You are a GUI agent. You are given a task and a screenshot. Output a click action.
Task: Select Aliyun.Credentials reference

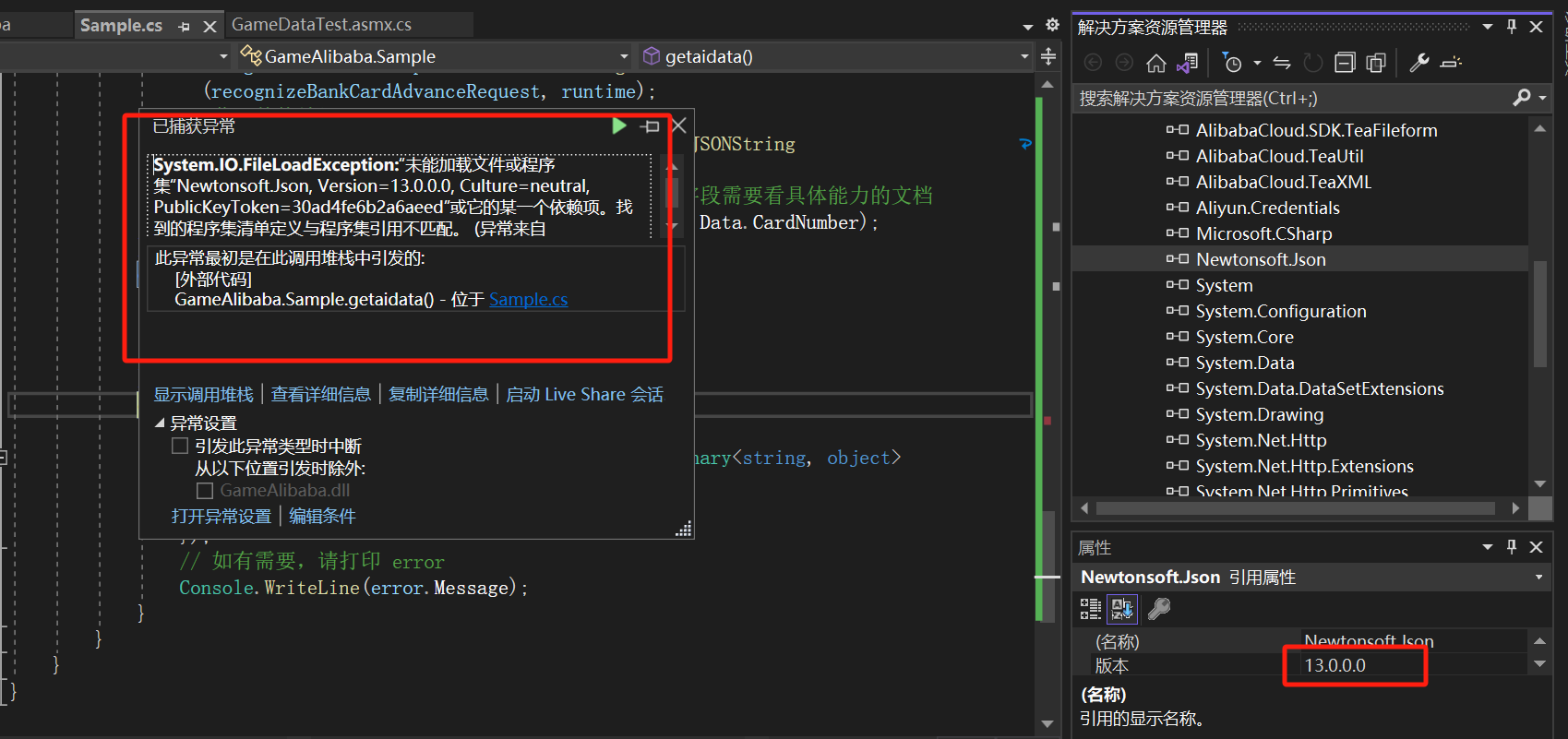(x=1267, y=208)
